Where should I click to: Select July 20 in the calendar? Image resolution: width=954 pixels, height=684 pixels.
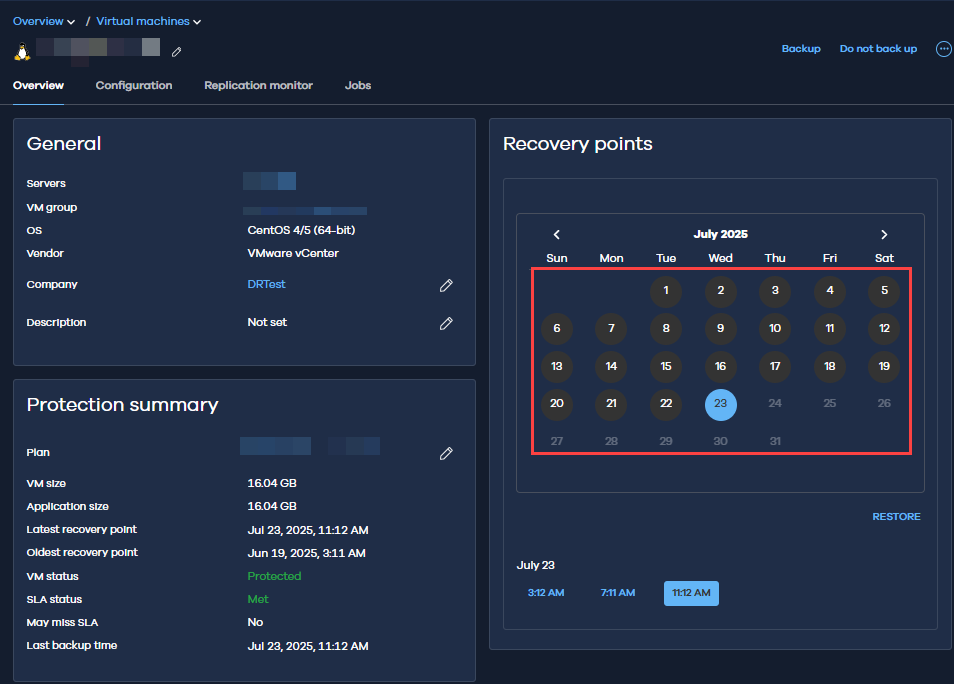pos(557,404)
